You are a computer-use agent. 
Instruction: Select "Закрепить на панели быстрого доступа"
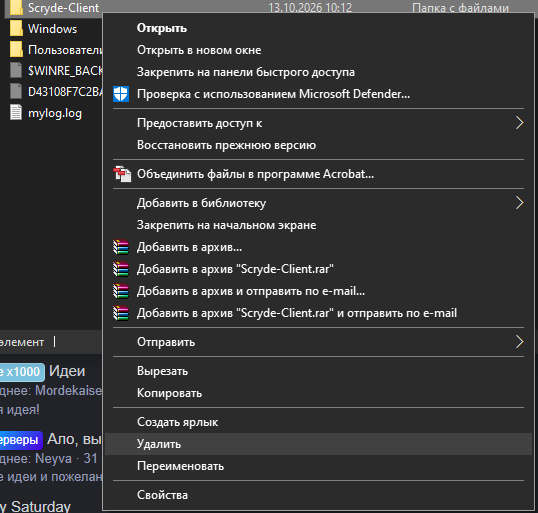[x=318, y=72]
